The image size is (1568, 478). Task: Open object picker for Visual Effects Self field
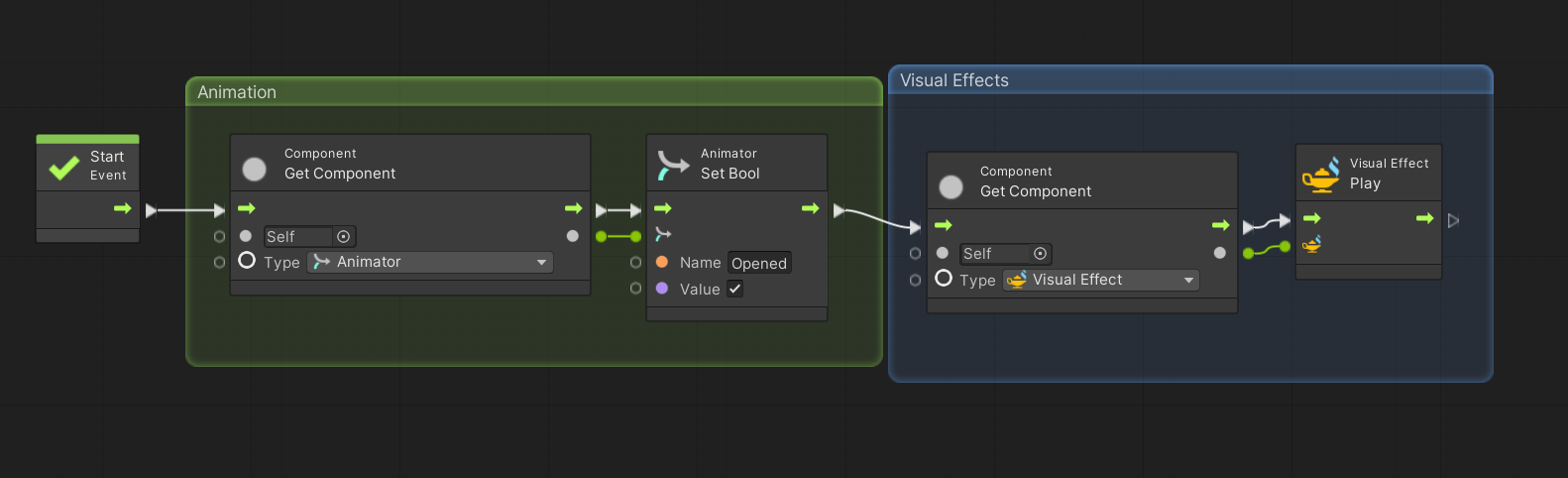(1040, 254)
